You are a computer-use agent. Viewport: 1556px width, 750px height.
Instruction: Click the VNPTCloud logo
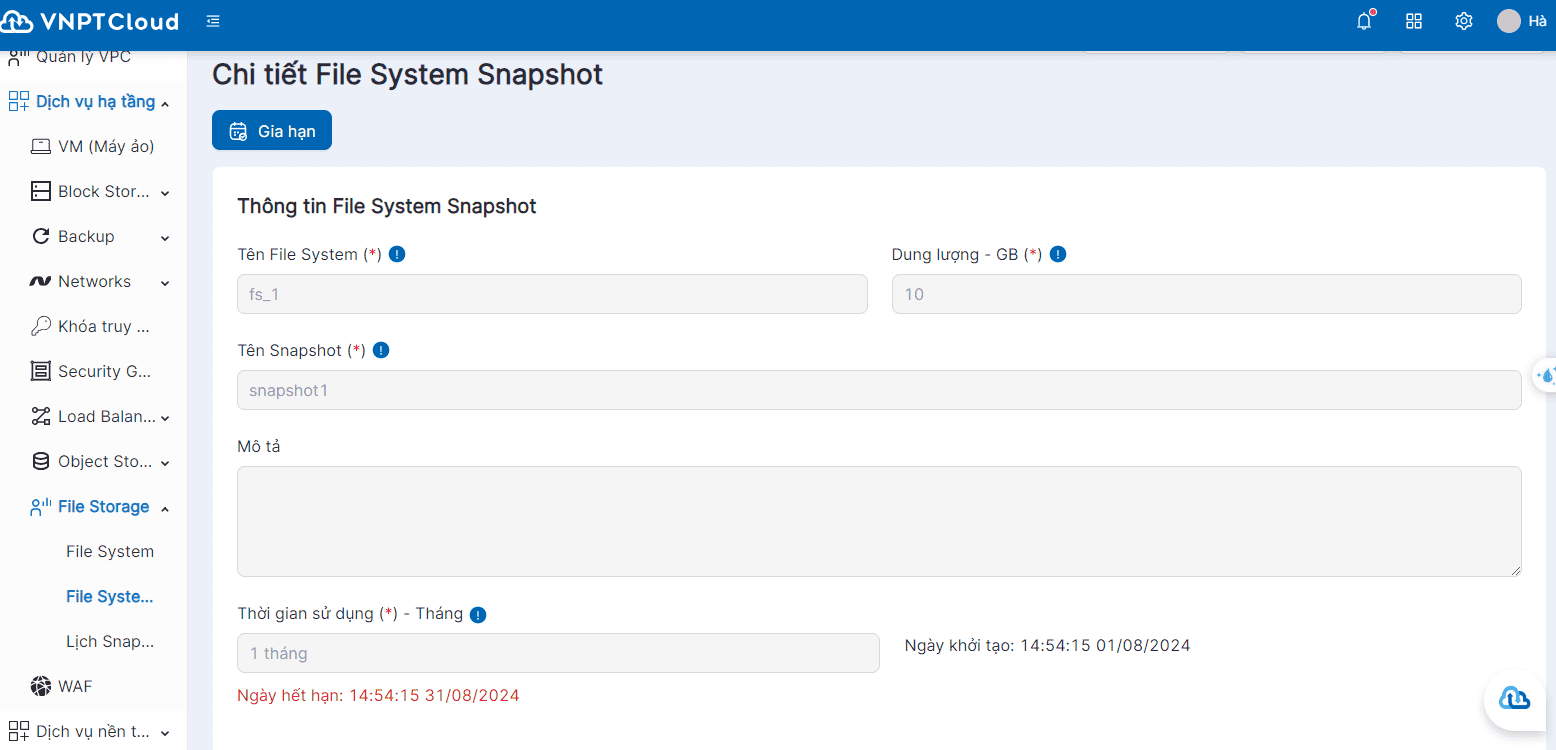[90, 21]
